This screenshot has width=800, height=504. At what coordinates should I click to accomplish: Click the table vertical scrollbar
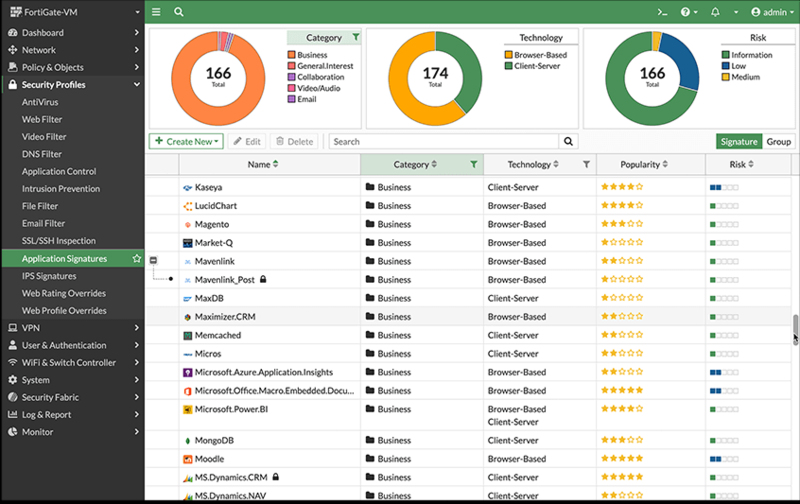coord(795,330)
